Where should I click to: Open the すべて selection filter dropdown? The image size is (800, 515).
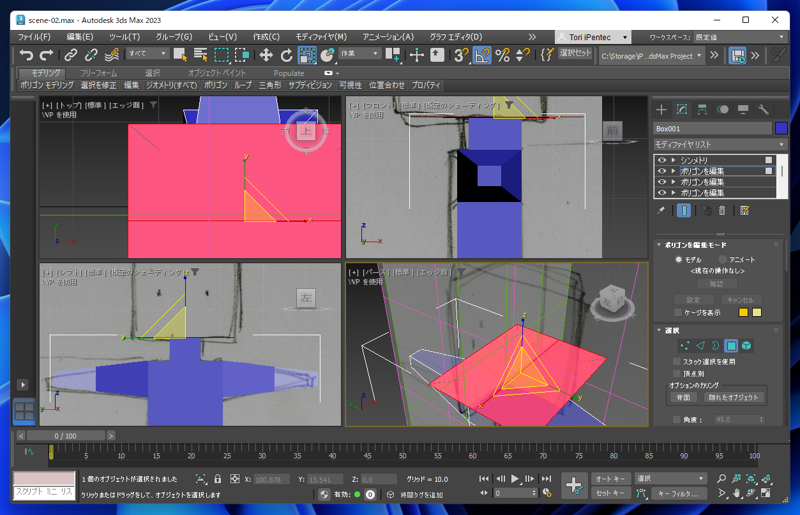coord(147,53)
